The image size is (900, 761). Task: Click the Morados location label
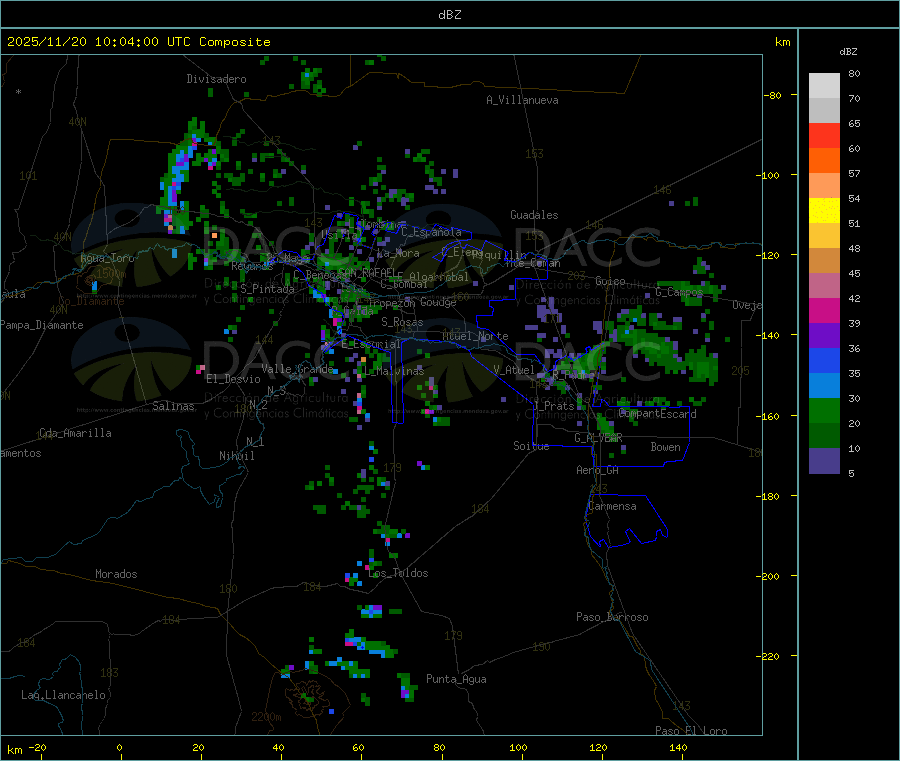(116, 574)
